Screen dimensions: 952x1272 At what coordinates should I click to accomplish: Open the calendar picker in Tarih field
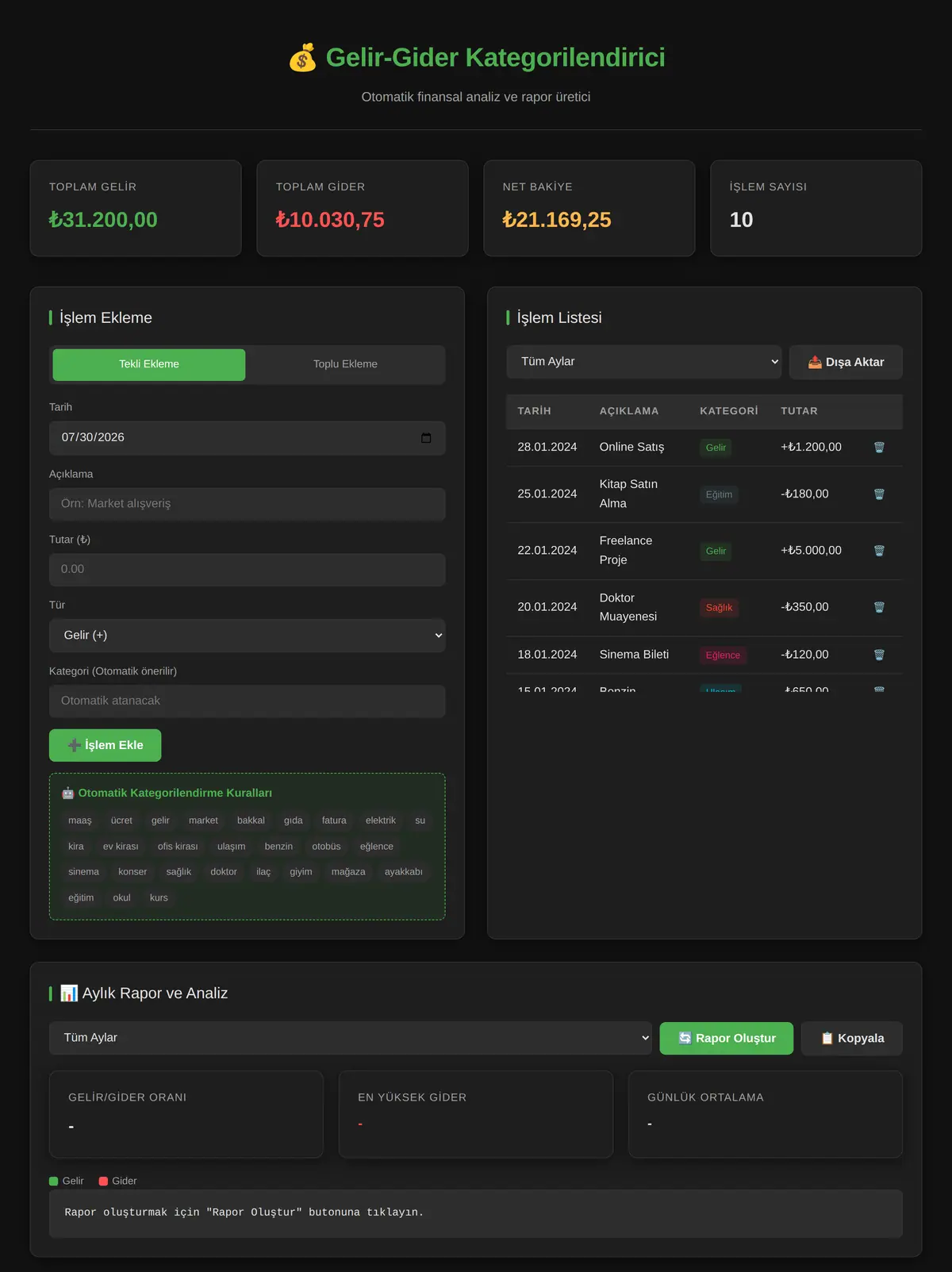click(x=426, y=438)
